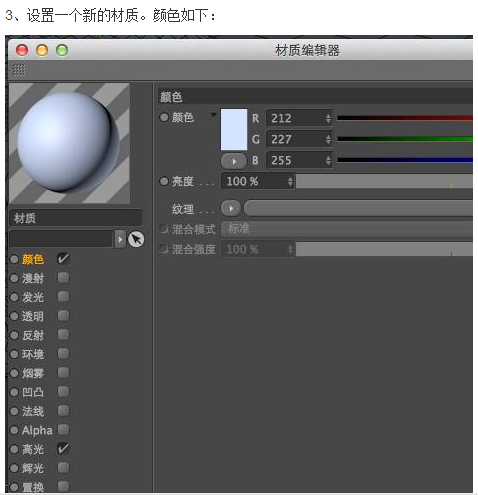Open the material name arrow button
Screen dimensions: 478x495
point(120,239)
